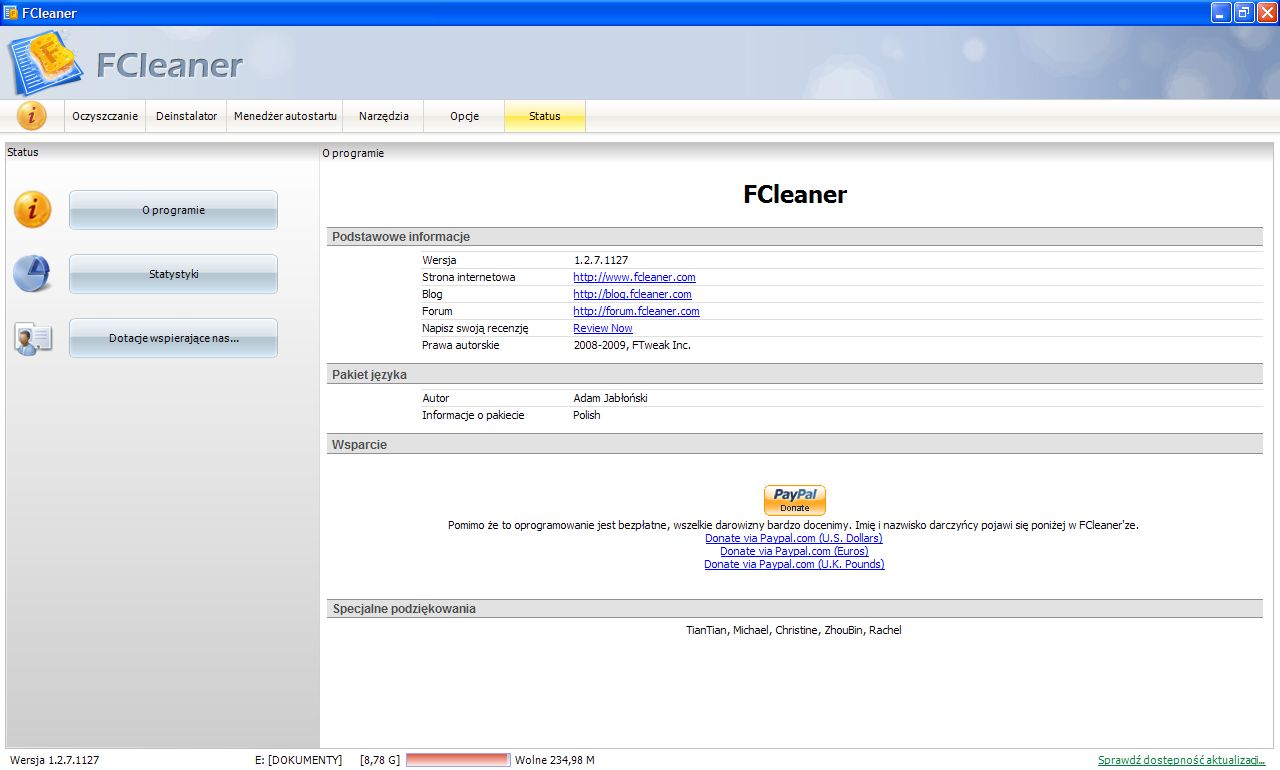Go to the Opcje tab

[x=464, y=116]
